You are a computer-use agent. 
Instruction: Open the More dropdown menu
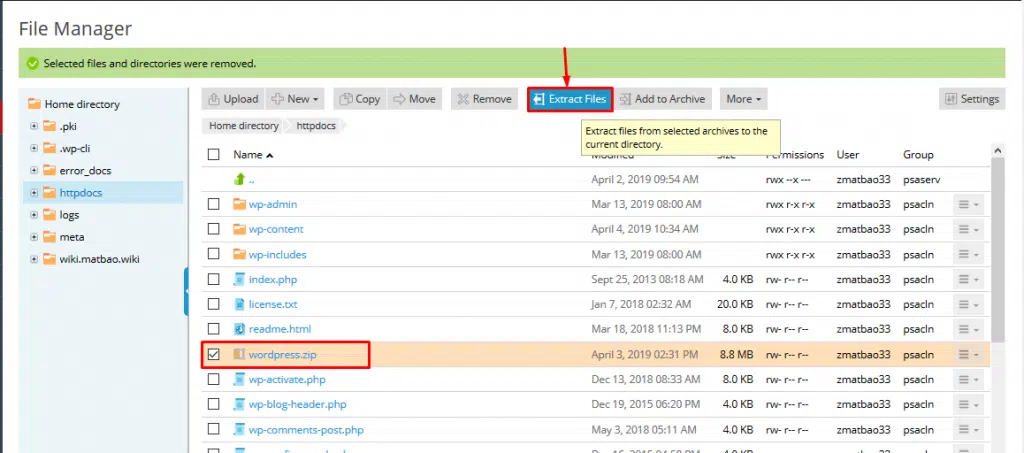pyautogui.click(x=744, y=99)
